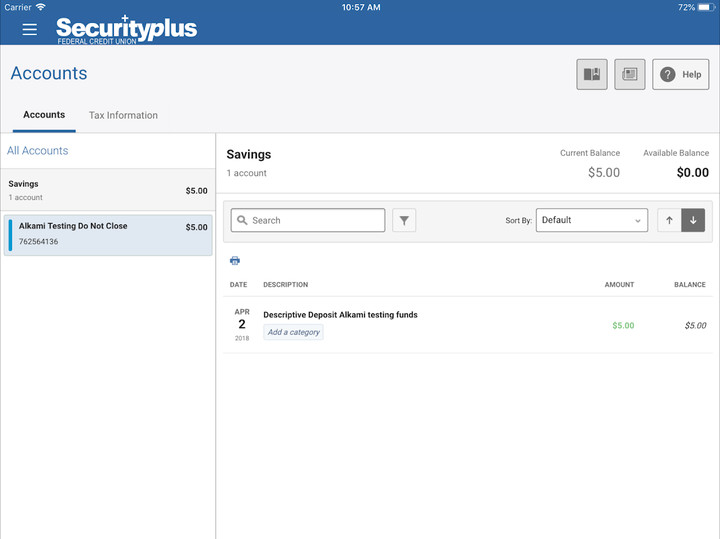Click the green $5.00 transaction amount

[x=623, y=326]
